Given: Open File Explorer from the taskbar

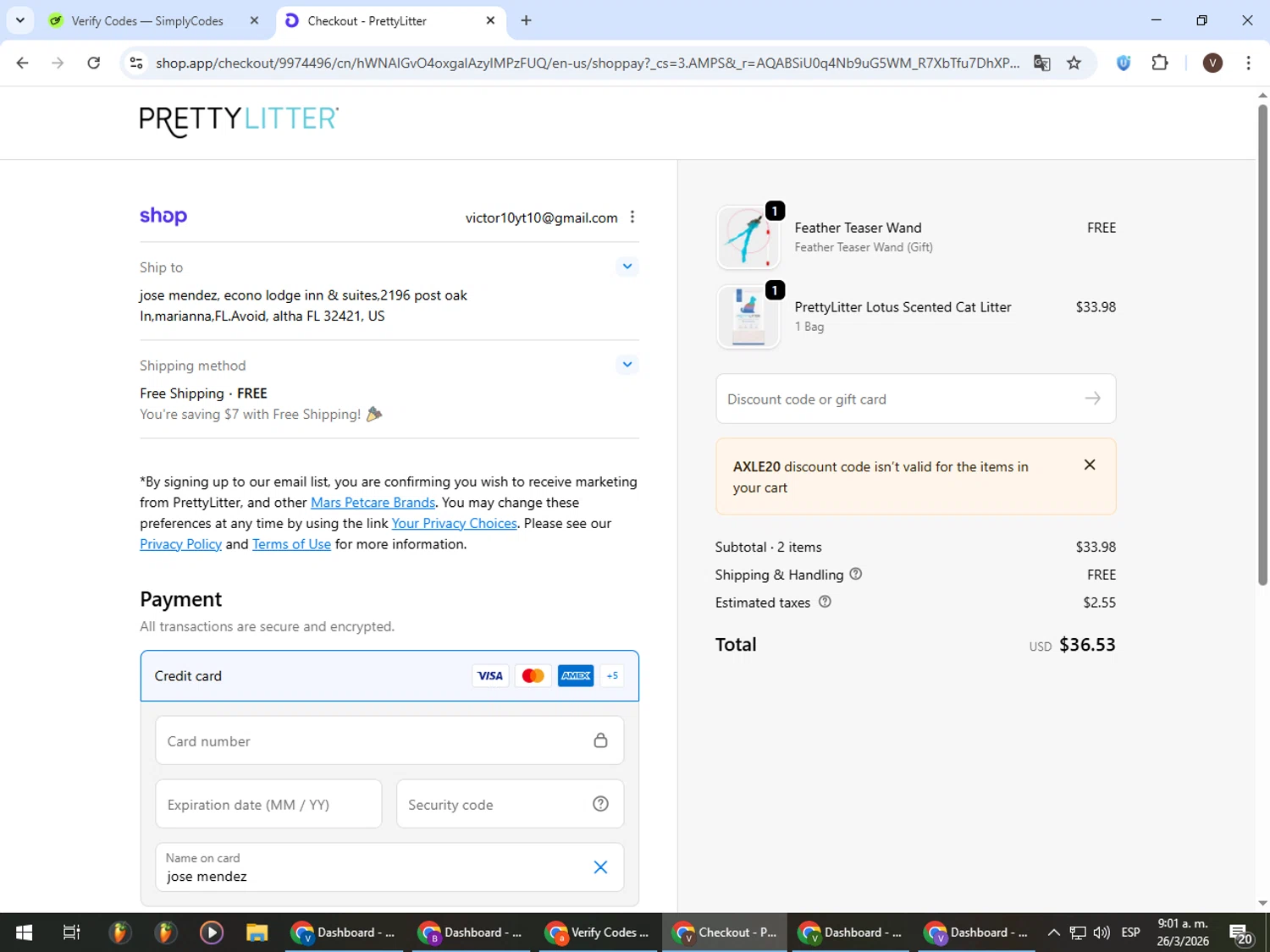Looking at the screenshot, I should pos(257,933).
